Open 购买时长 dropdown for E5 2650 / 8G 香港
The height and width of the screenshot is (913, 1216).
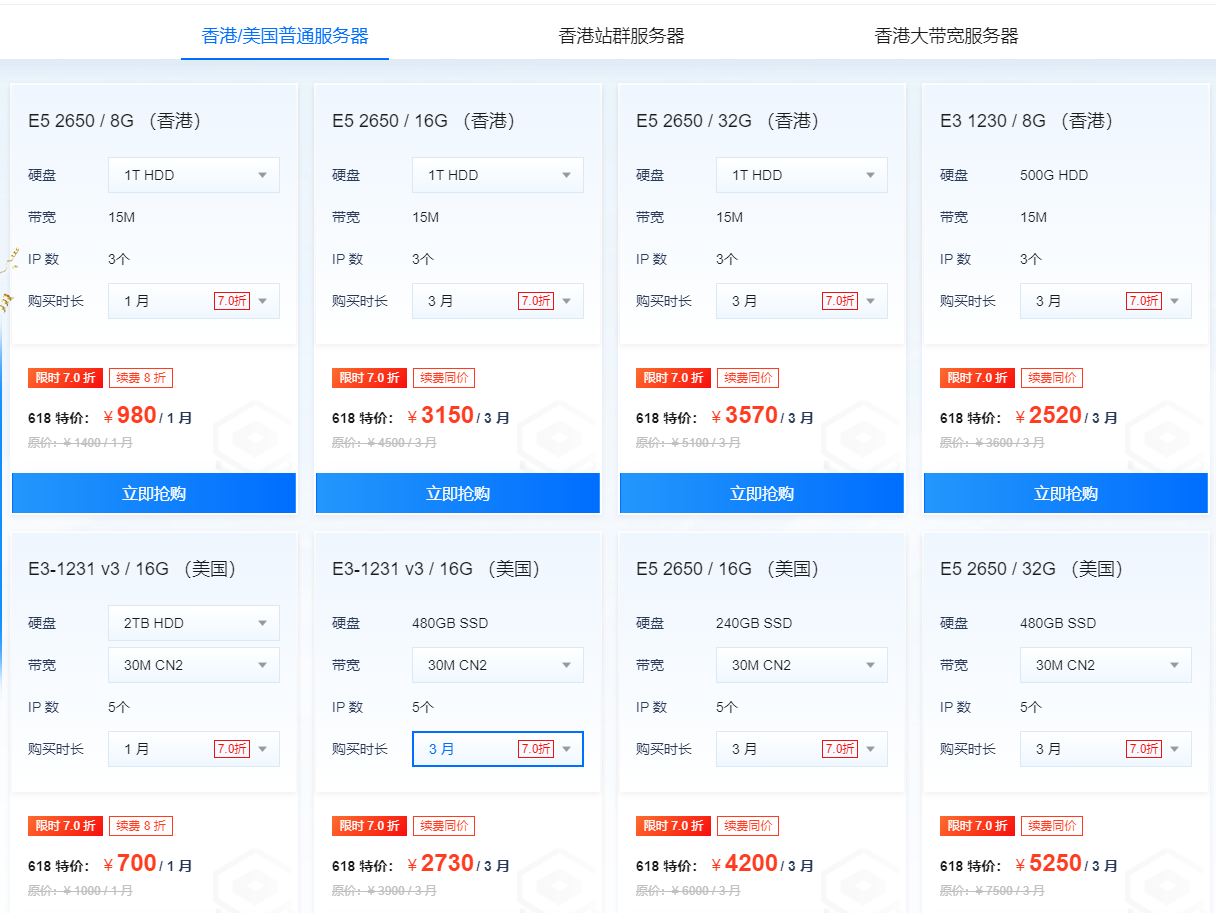coord(194,301)
